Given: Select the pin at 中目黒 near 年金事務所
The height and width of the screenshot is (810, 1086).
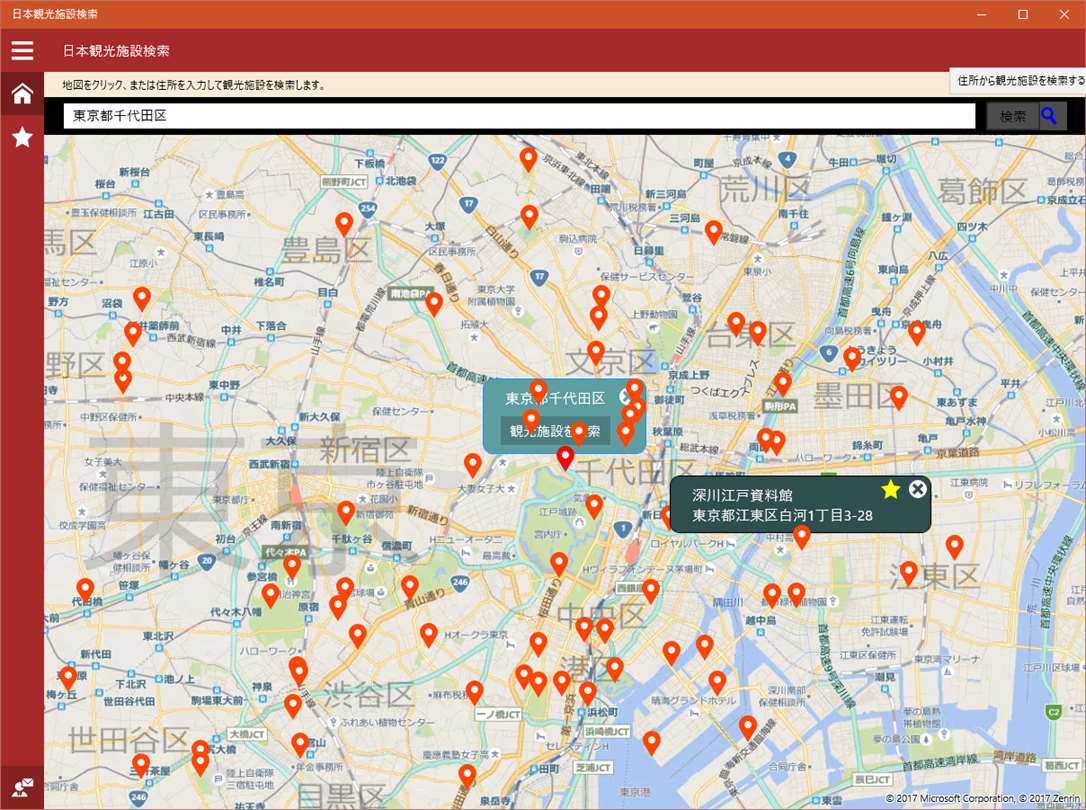Looking at the screenshot, I should (299, 744).
